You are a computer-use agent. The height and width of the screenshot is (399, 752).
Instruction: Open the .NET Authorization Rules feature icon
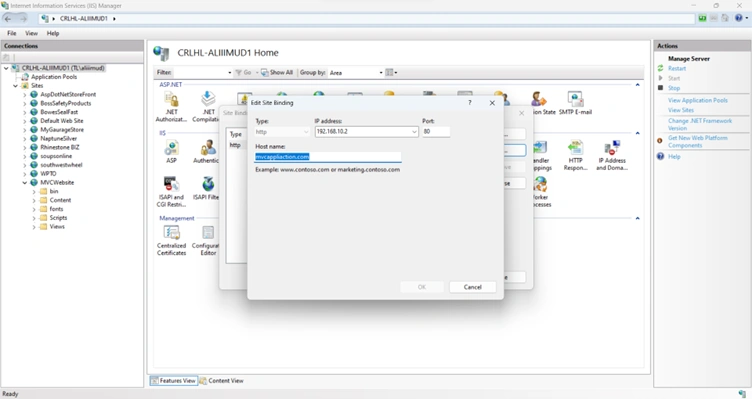[x=171, y=106]
